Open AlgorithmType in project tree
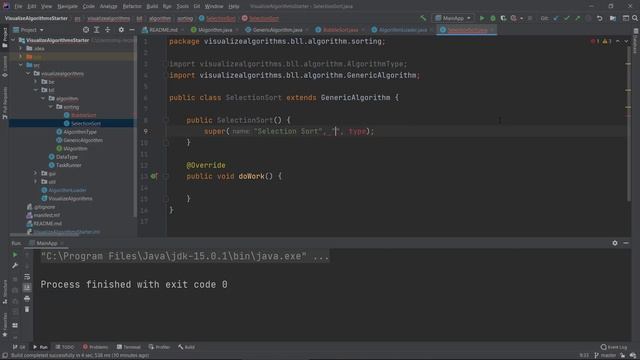This screenshot has width=640, height=360. click(x=80, y=132)
